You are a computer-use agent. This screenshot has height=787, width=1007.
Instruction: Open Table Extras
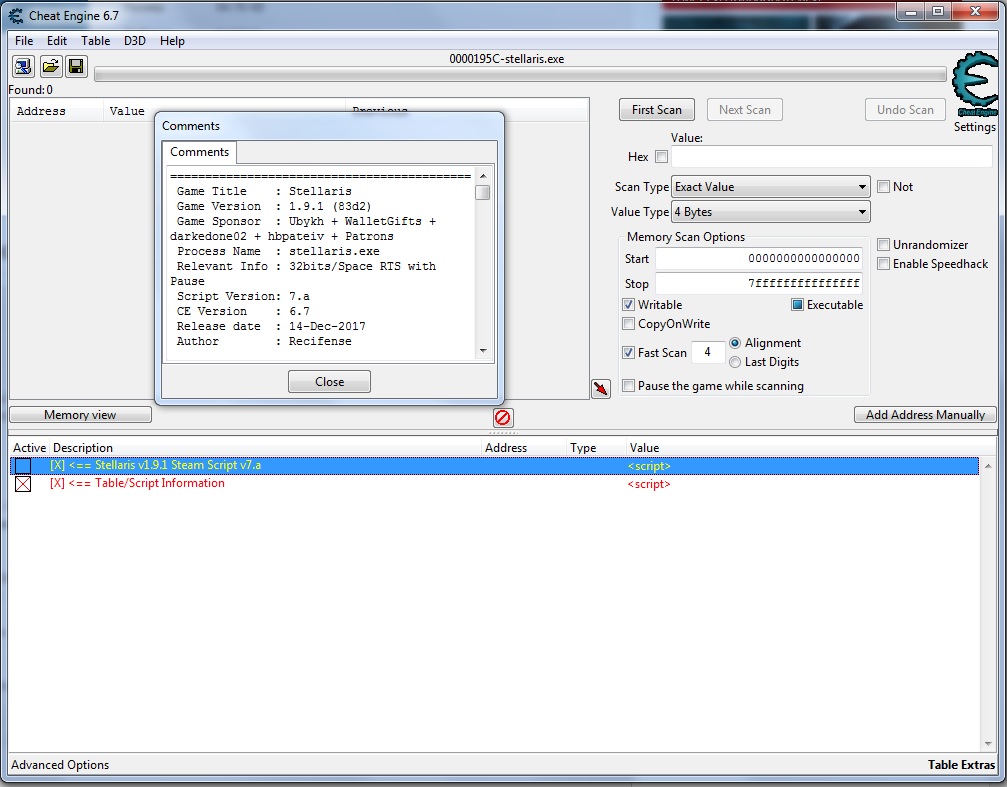961,765
